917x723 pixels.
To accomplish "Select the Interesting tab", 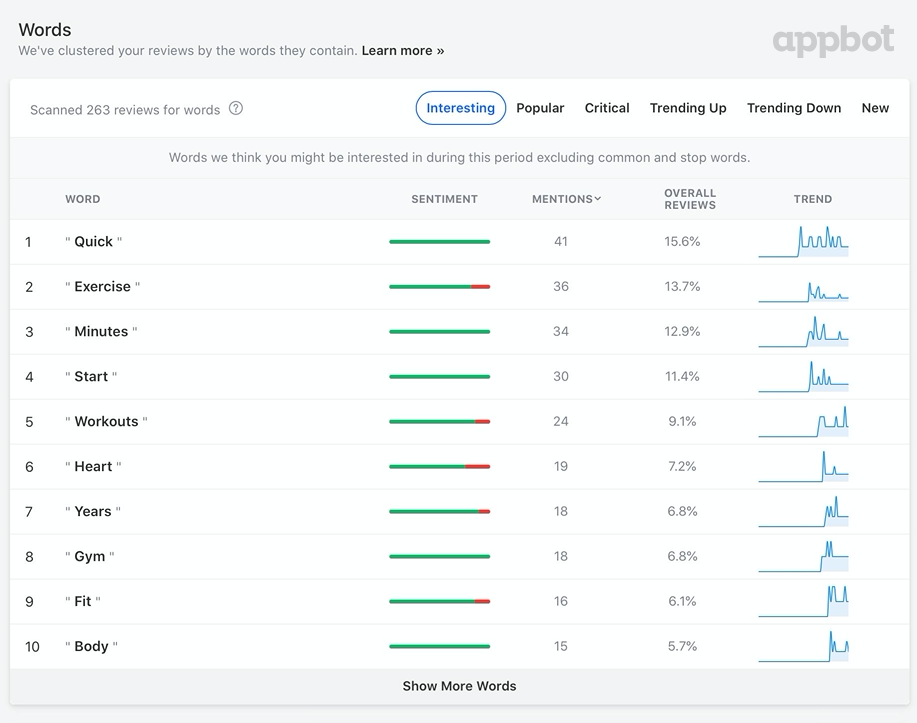I will point(460,108).
